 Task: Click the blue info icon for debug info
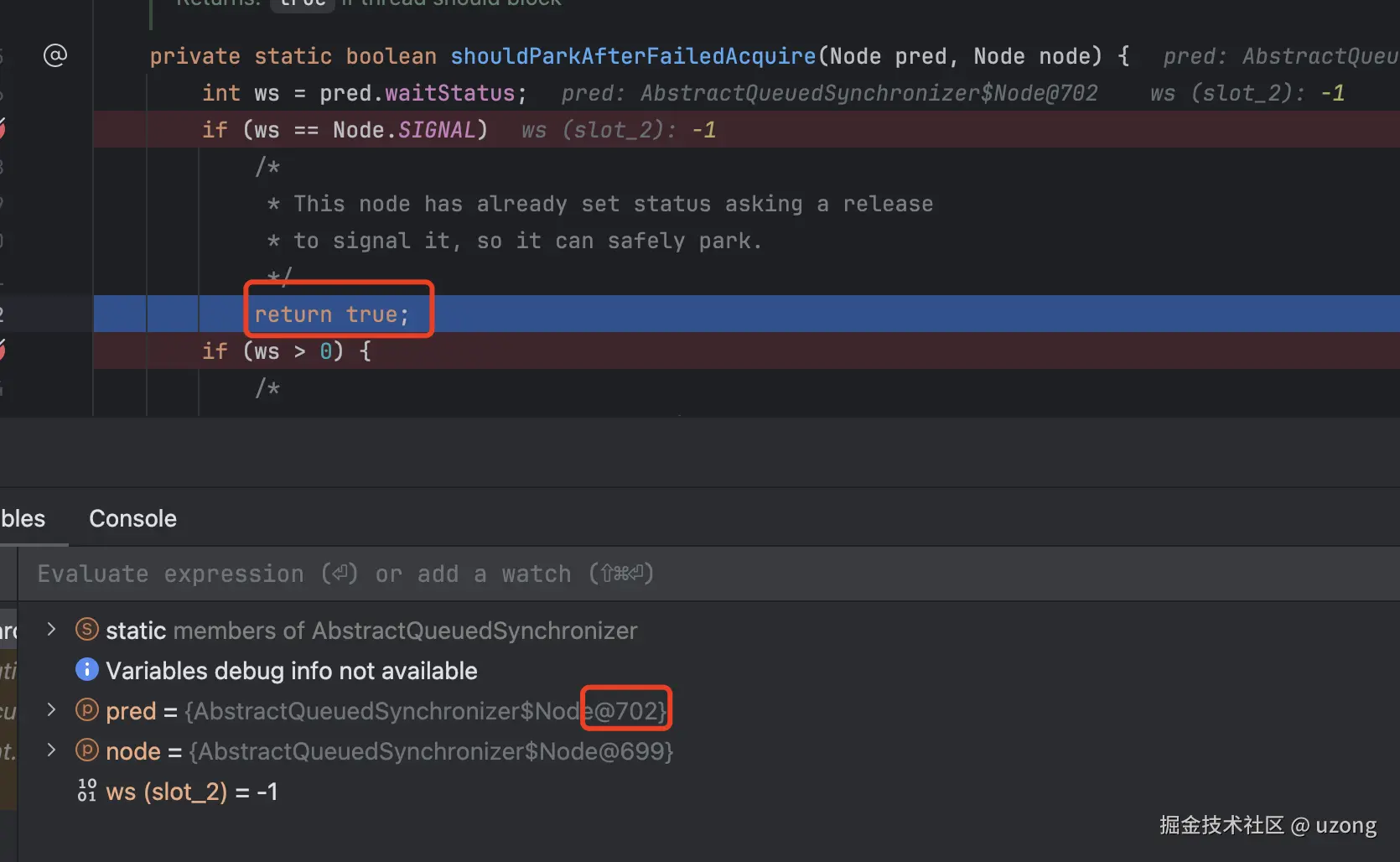tap(87, 670)
